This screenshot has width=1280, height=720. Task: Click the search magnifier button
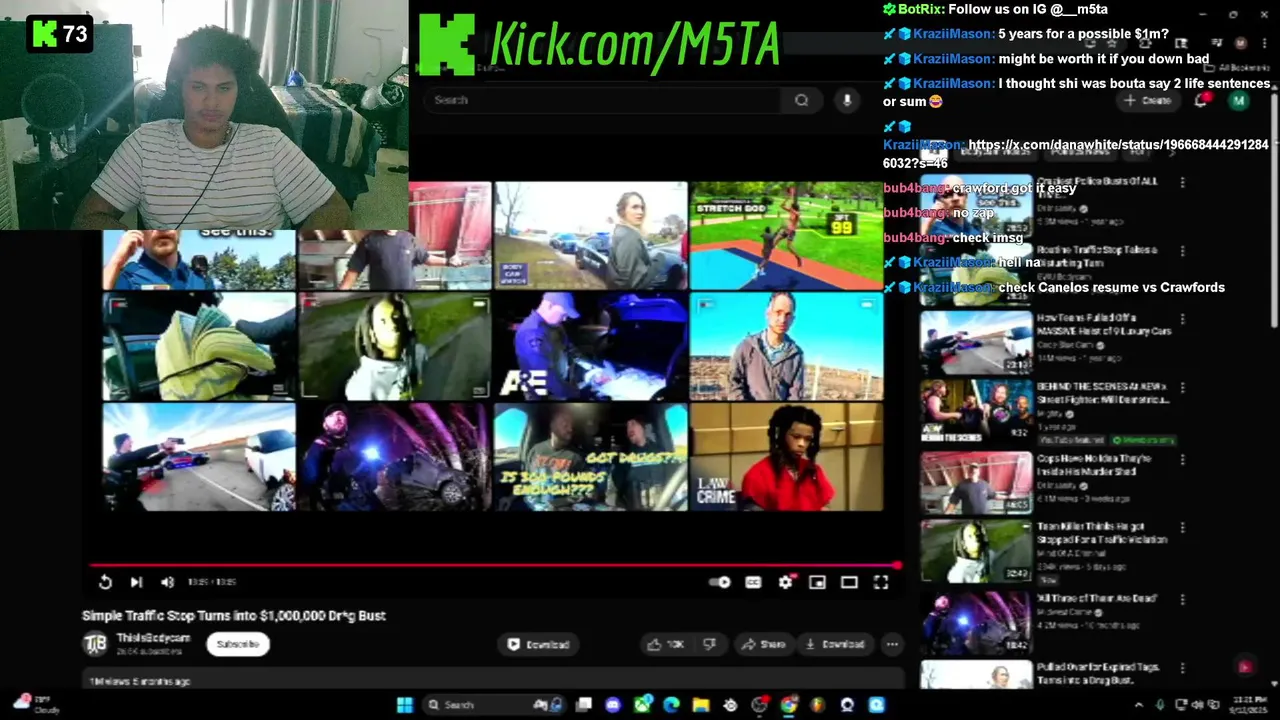point(801,100)
